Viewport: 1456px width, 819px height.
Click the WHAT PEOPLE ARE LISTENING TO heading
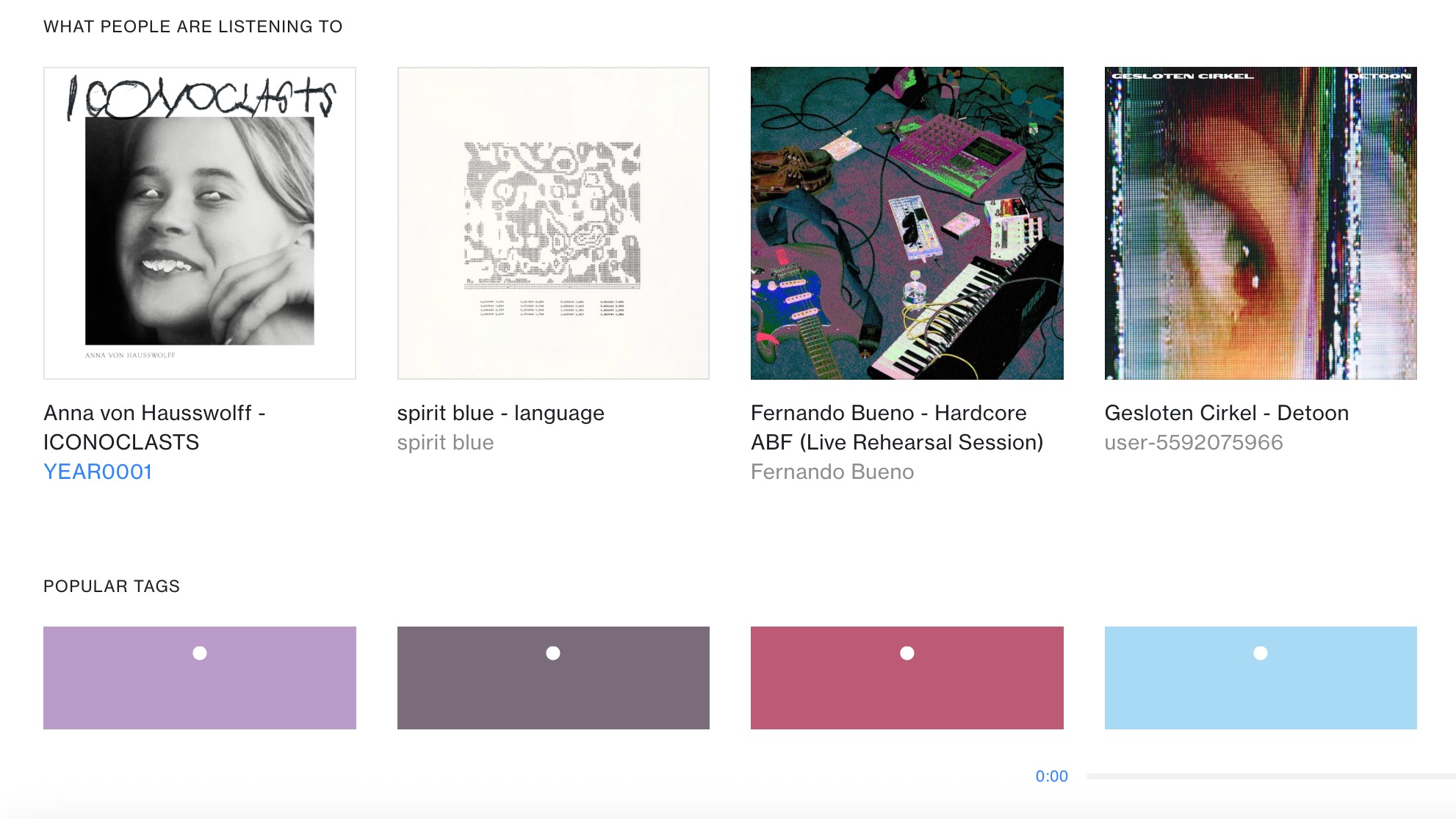[x=192, y=26]
